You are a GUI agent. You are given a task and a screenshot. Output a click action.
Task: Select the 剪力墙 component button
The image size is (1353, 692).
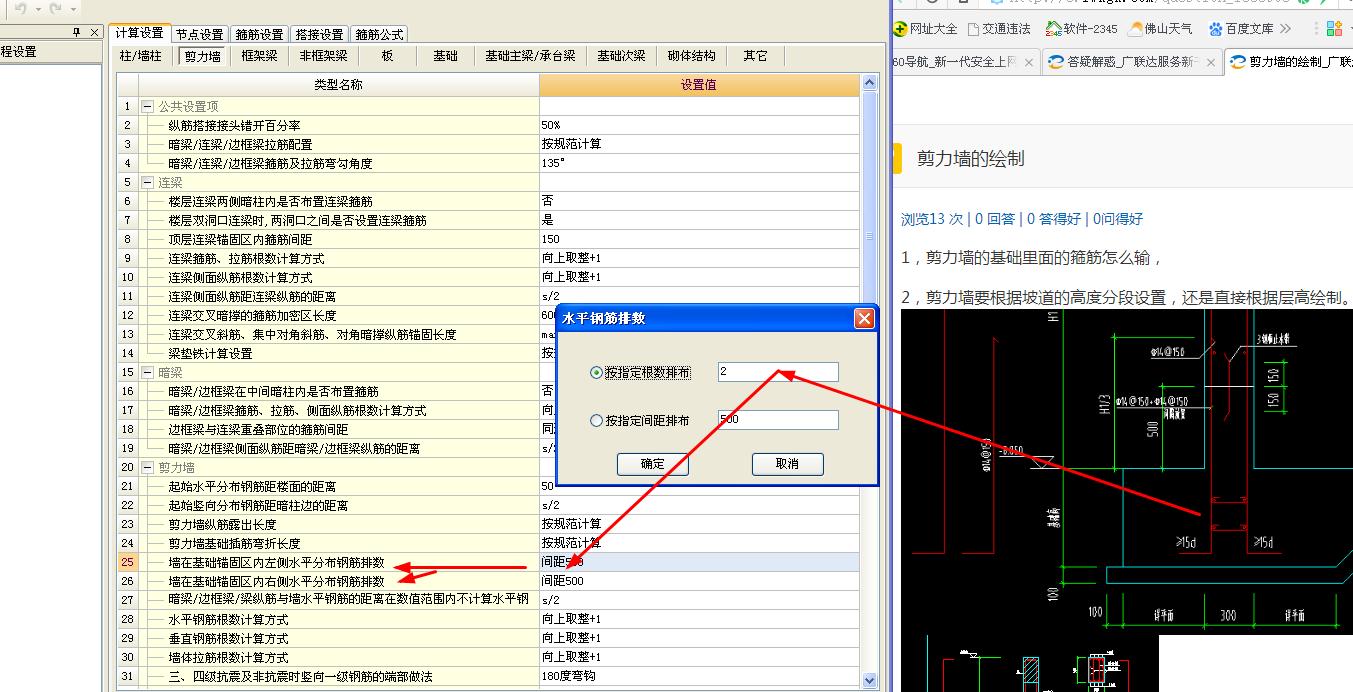[202, 56]
